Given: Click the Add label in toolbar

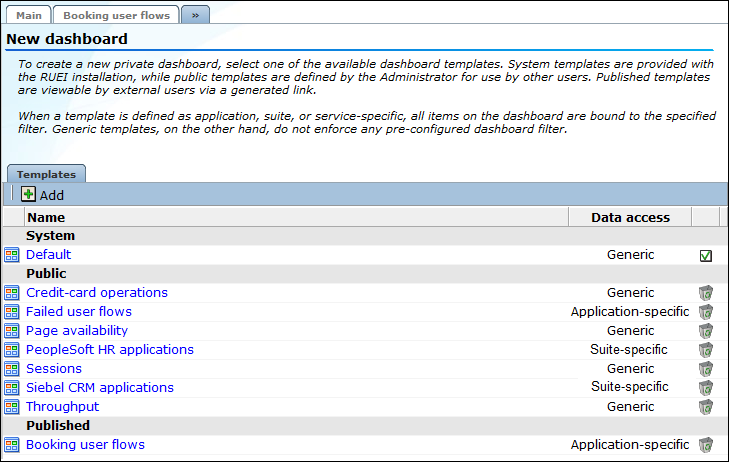Looking at the screenshot, I should [x=52, y=195].
